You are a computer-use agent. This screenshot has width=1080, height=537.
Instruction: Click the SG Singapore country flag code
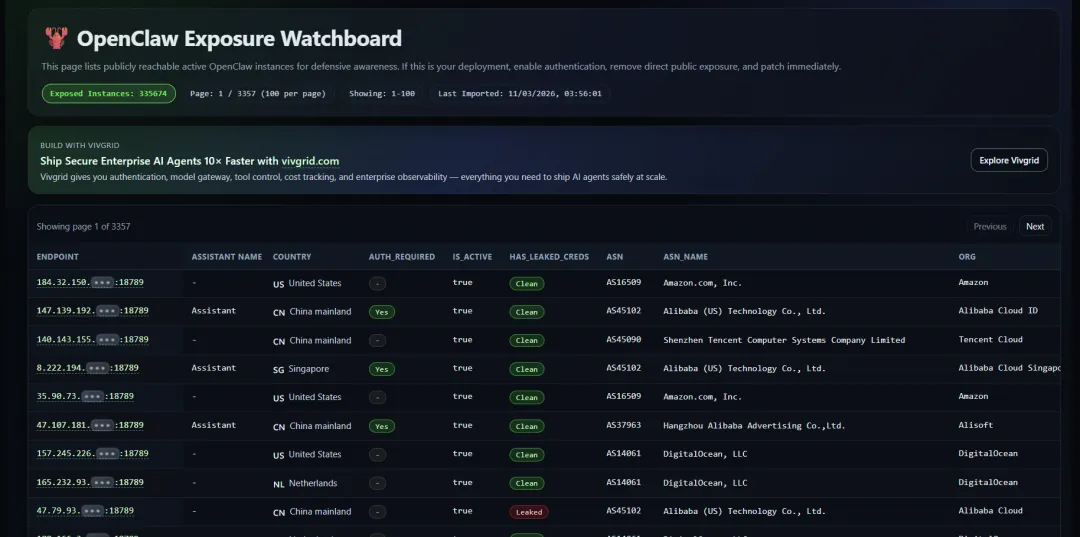pos(279,369)
